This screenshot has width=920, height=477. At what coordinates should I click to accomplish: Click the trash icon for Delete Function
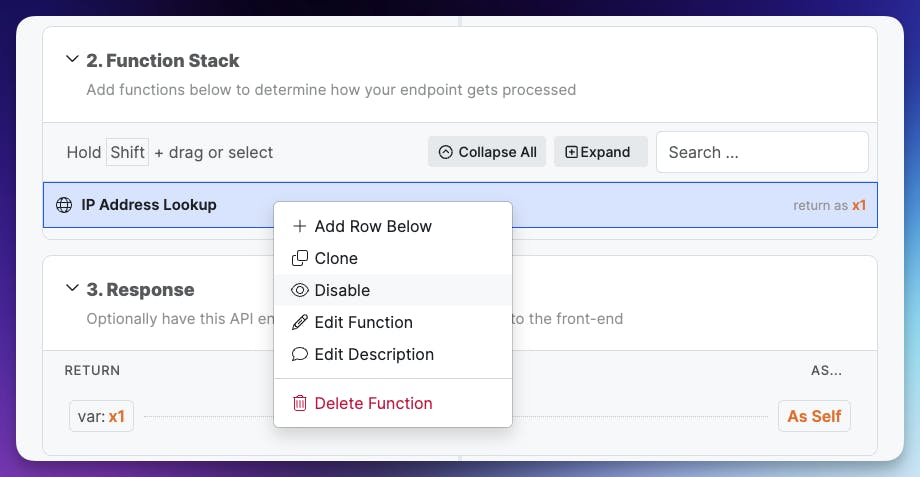click(x=299, y=403)
